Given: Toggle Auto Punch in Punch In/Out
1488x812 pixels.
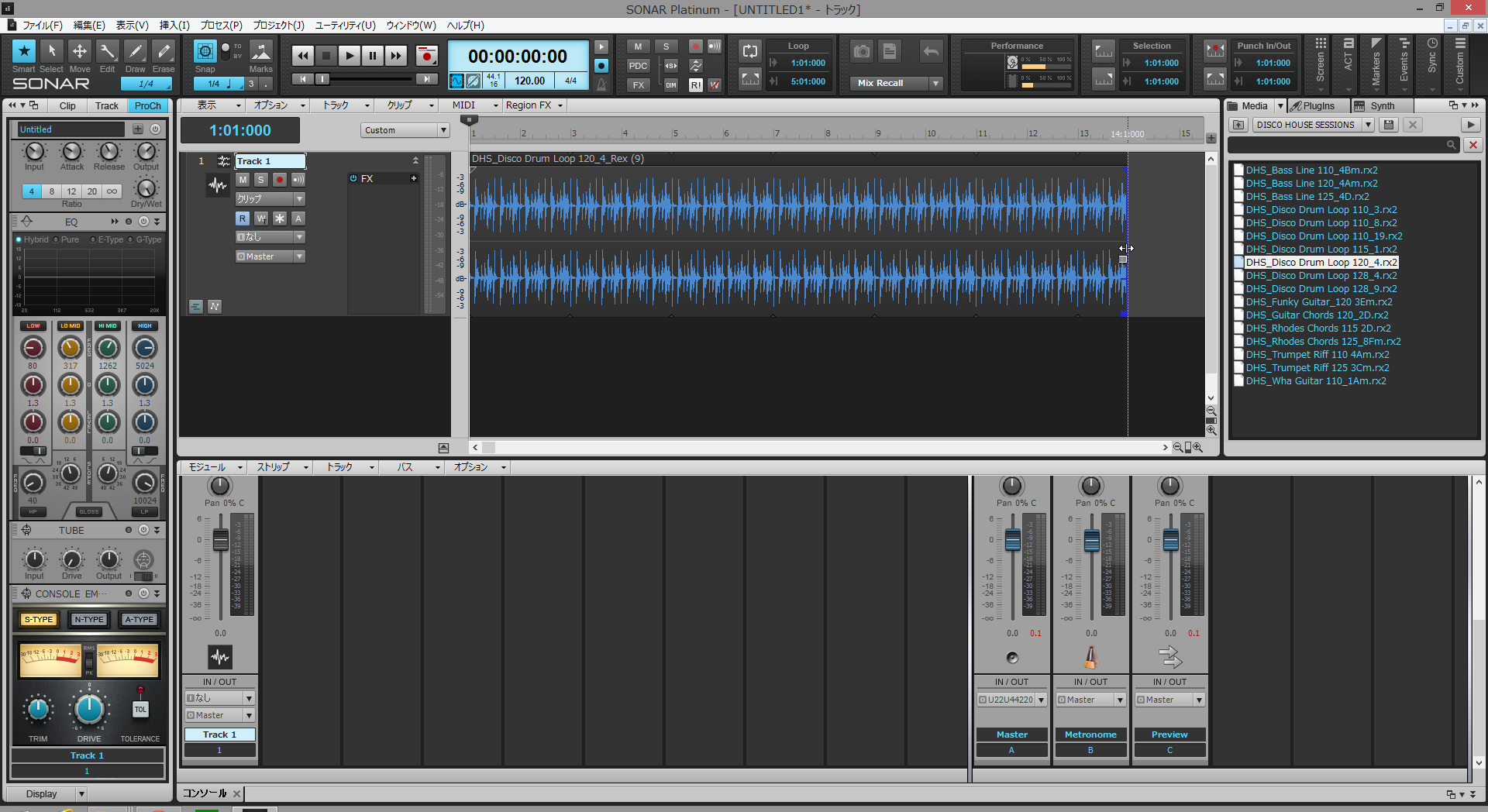Looking at the screenshot, I should click(1215, 51).
